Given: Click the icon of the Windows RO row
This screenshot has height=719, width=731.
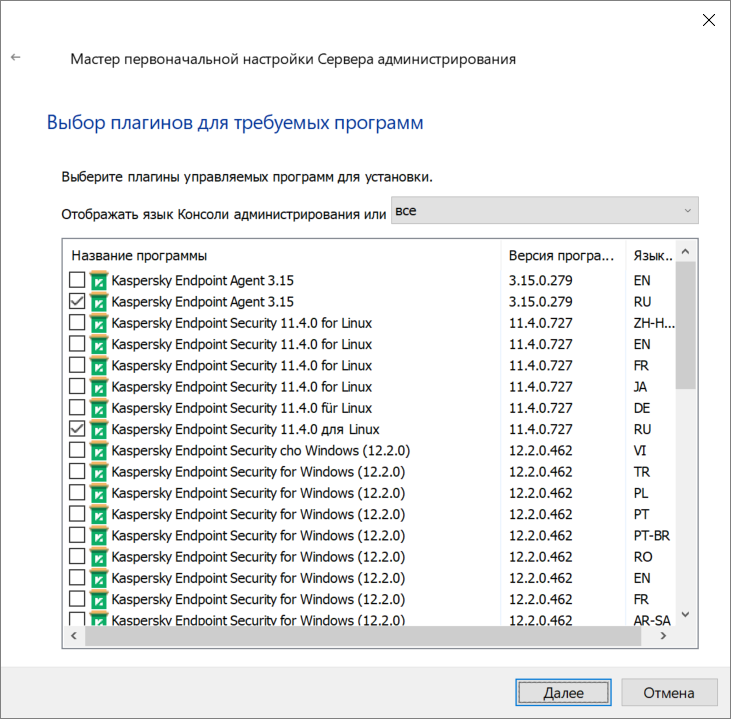Looking at the screenshot, I should 99,557.
